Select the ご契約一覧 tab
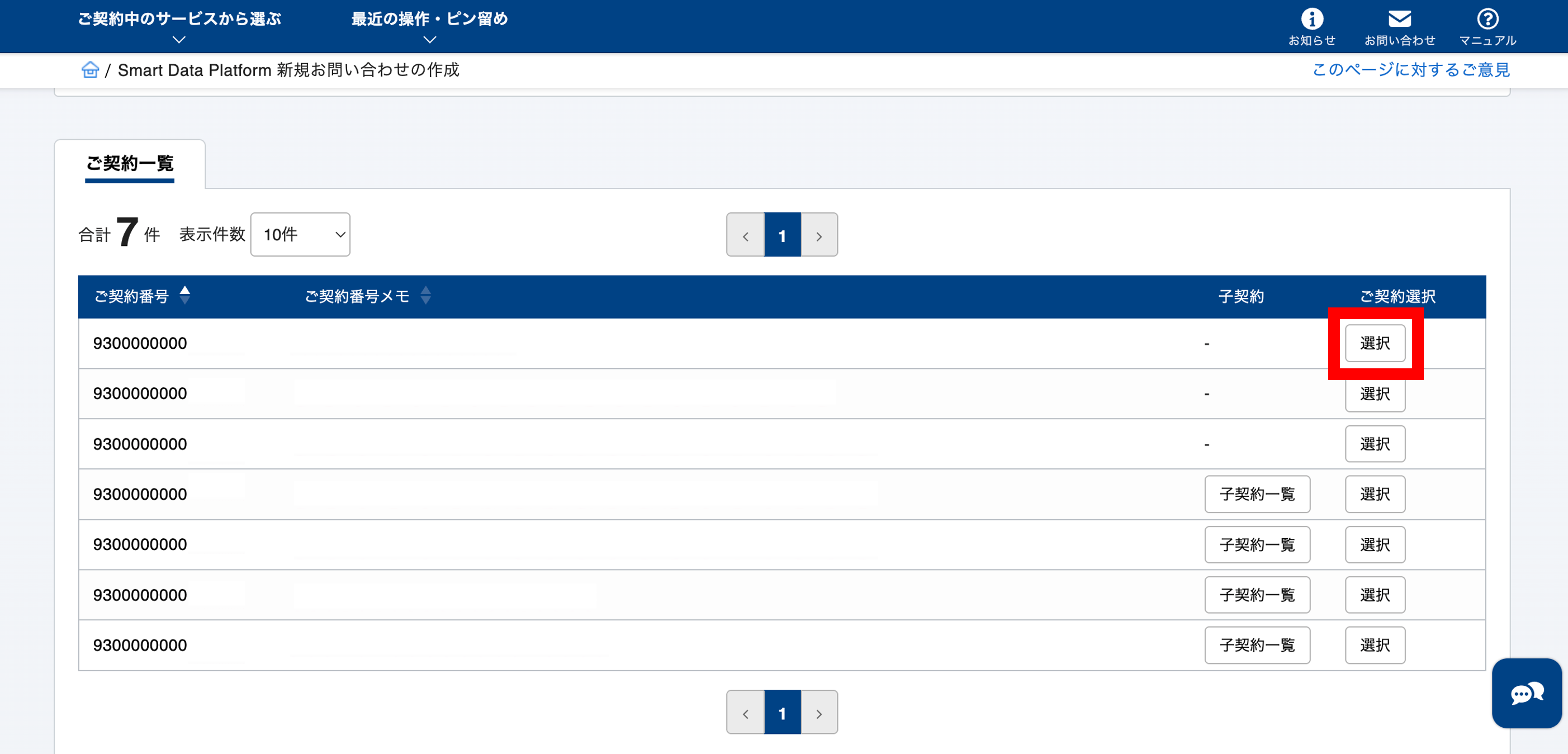Viewport: 1568px width, 754px height. 130,163
